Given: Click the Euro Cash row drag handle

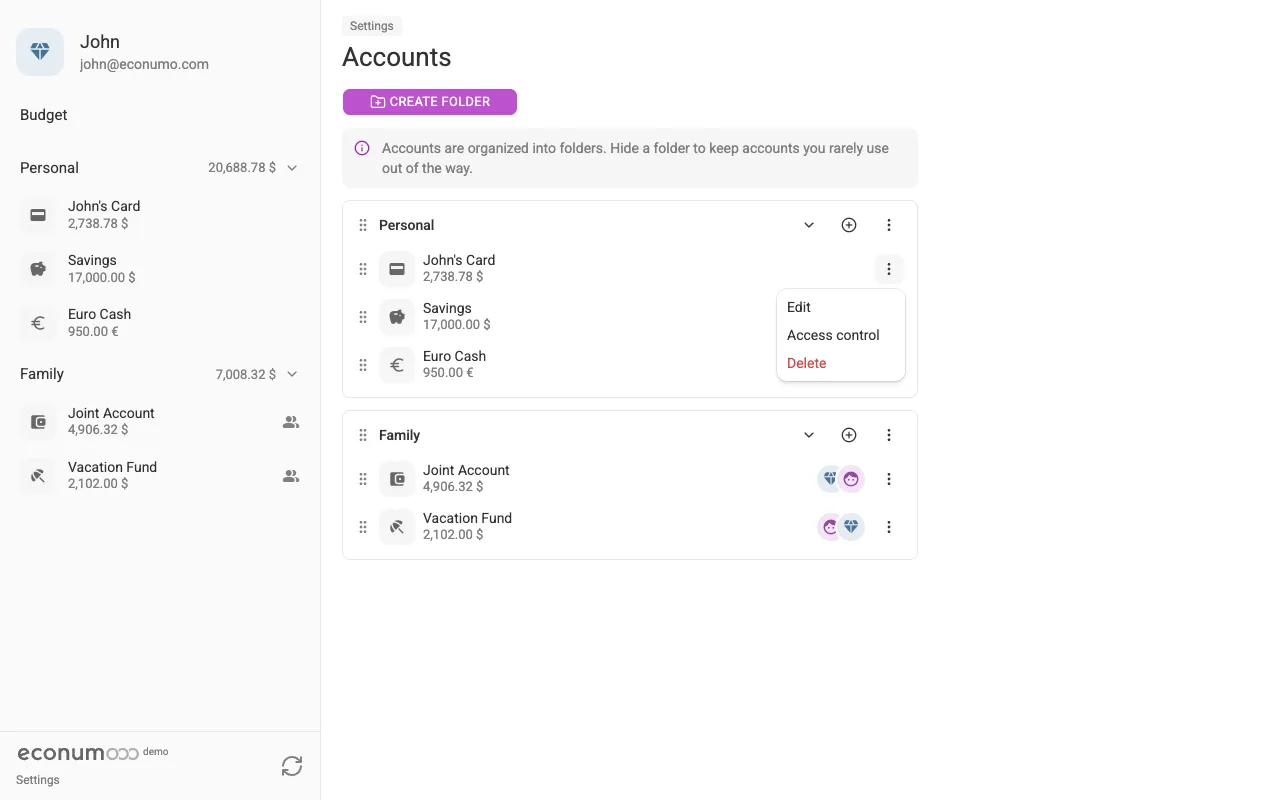Looking at the screenshot, I should [363, 365].
